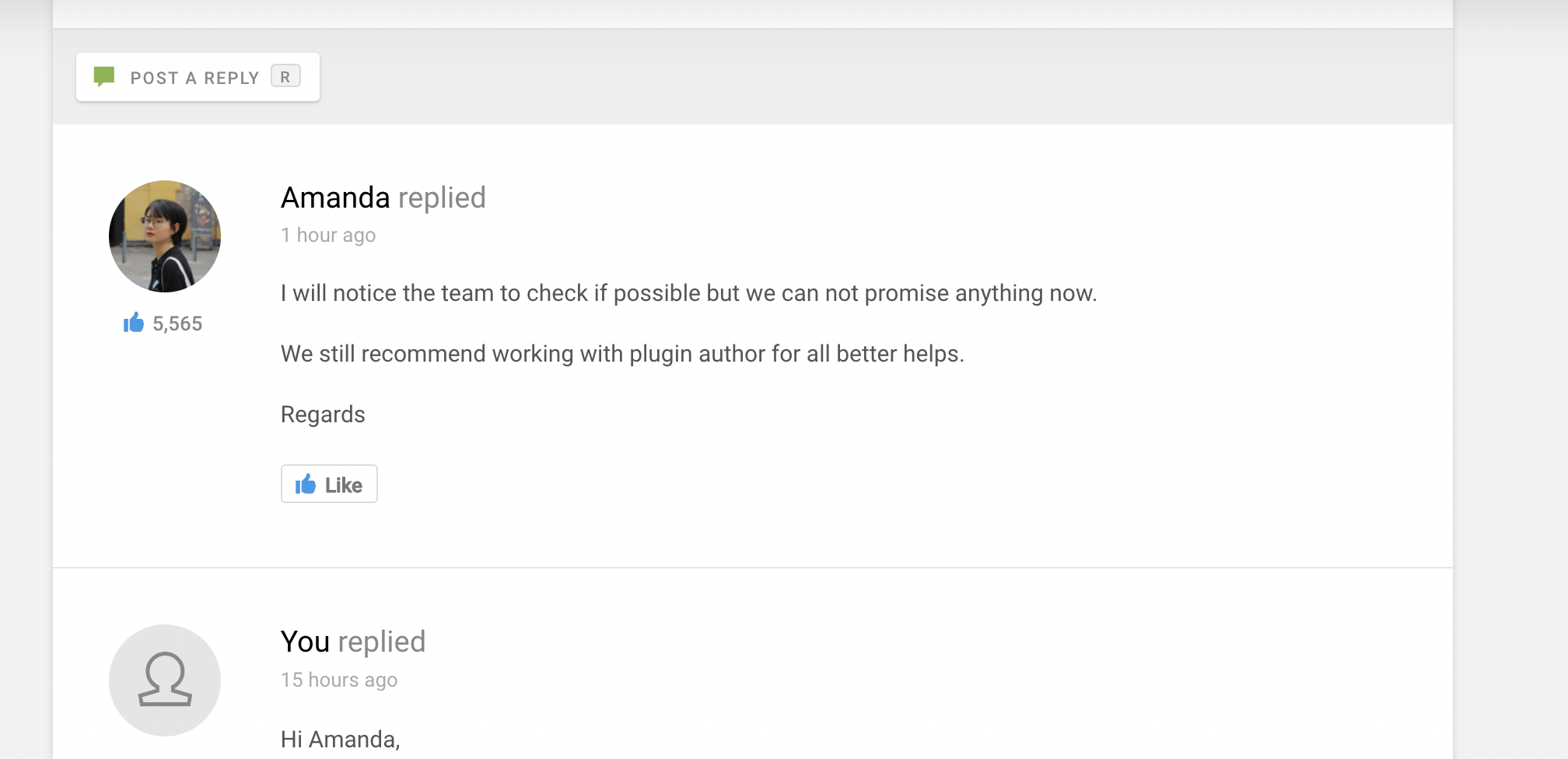Click the '1 hour ago' timestamp
The height and width of the screenshot is (759, 1568).
[328, 235]
